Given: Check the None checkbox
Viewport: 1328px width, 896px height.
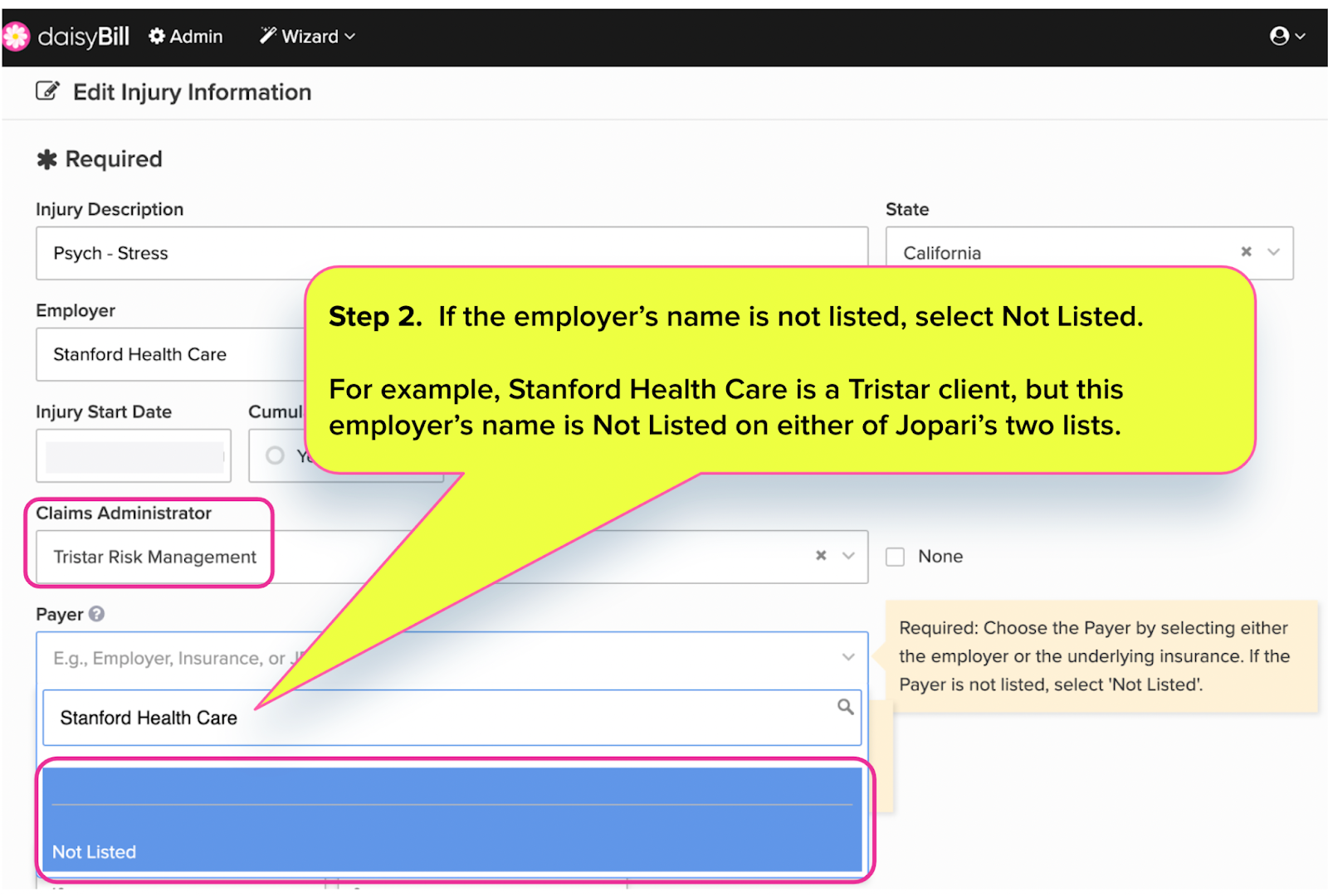Looking at the screenshot, I should (x=895, y=557).
